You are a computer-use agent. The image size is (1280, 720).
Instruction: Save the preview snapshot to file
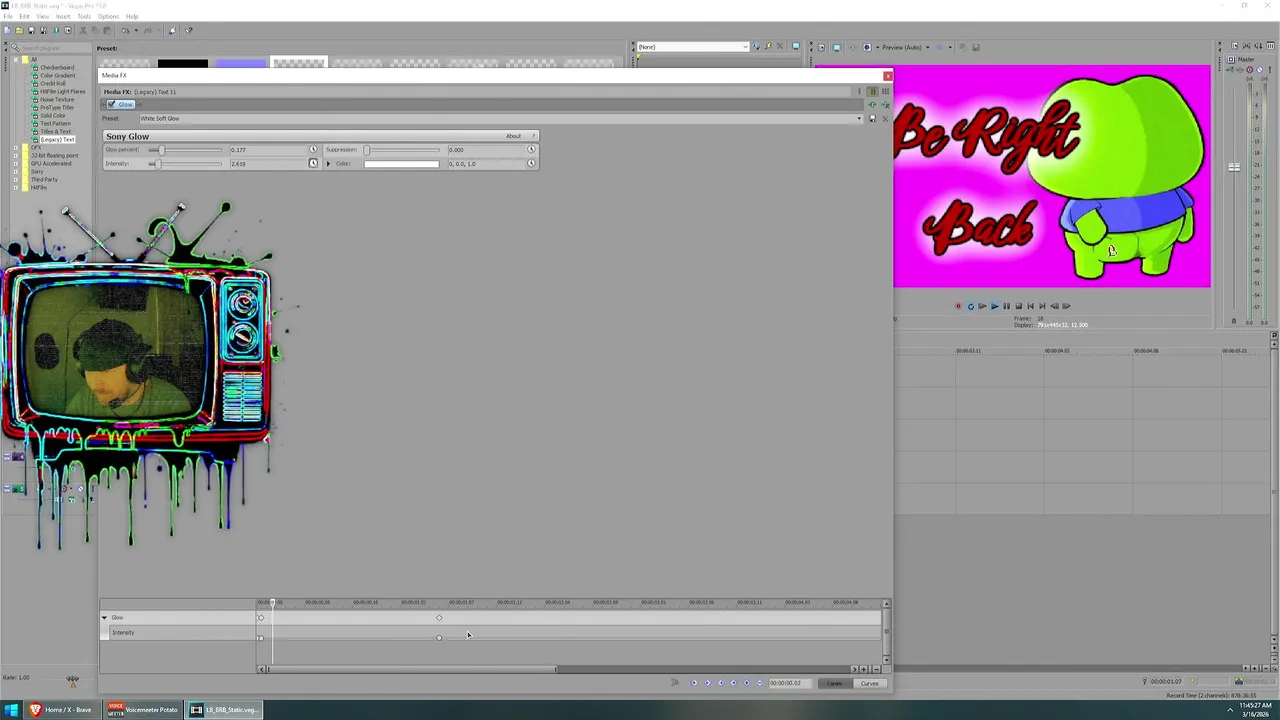pos(975,47)
